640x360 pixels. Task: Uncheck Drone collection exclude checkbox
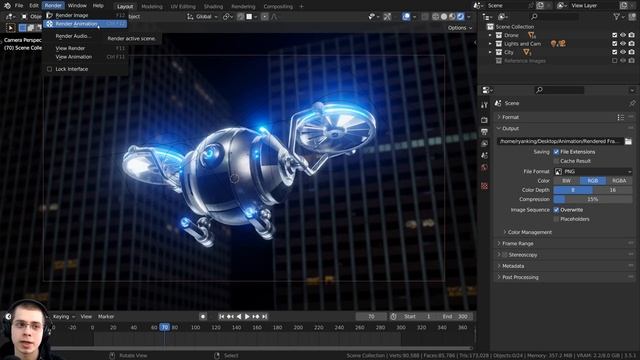point(615,36)
